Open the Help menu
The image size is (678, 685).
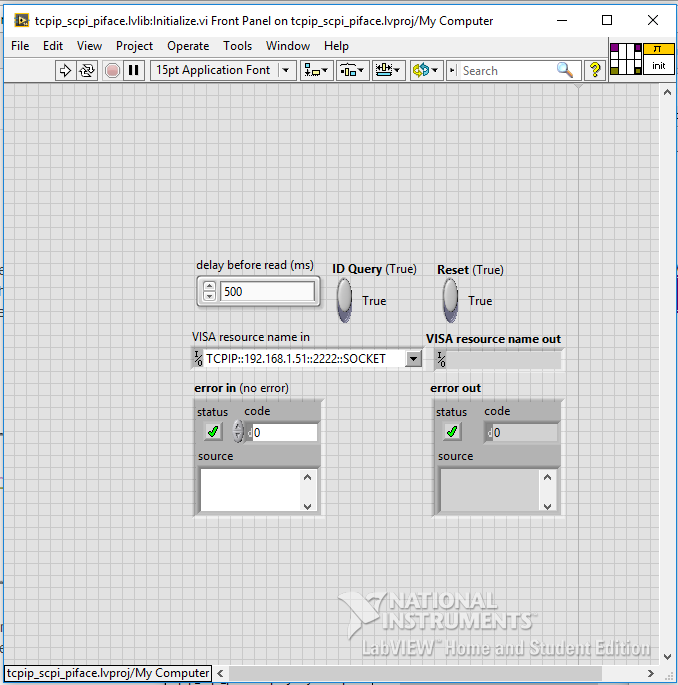pos(336,46)
